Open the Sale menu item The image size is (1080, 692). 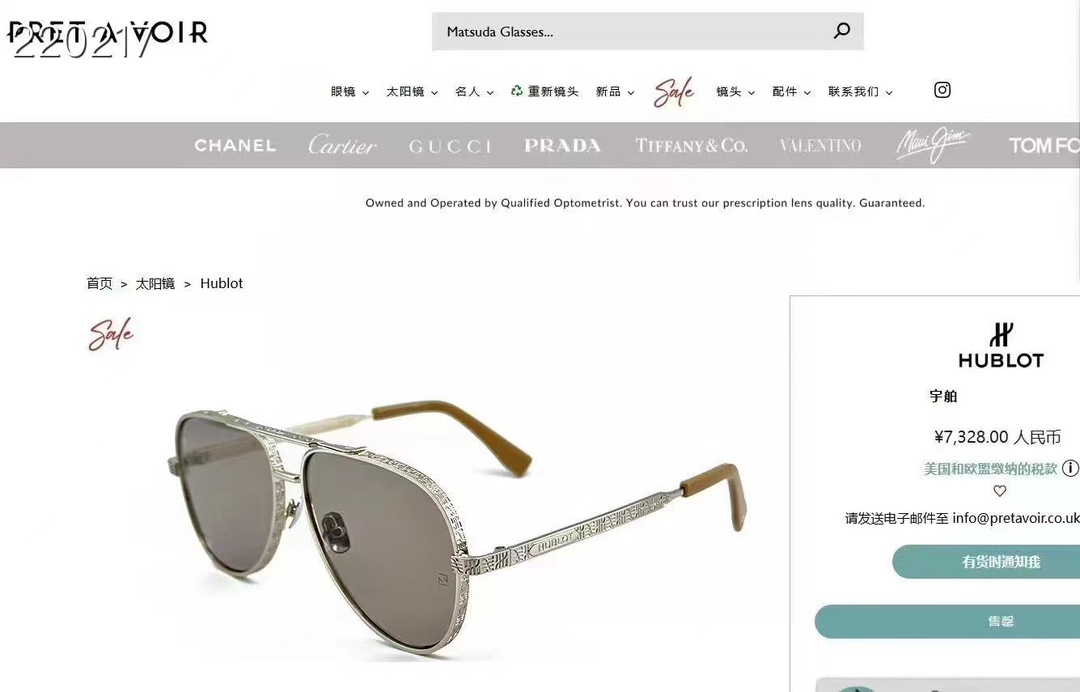pos(674,92)
